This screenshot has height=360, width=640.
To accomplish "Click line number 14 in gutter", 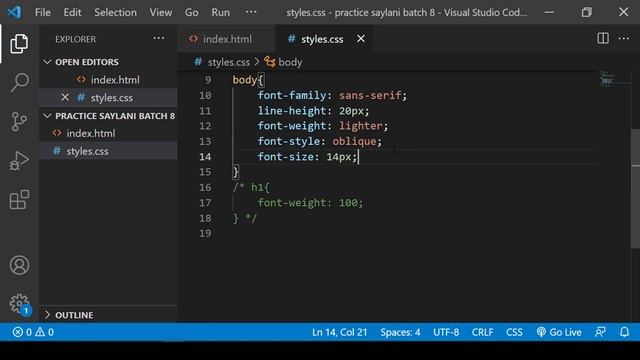I will click(205, 157).
